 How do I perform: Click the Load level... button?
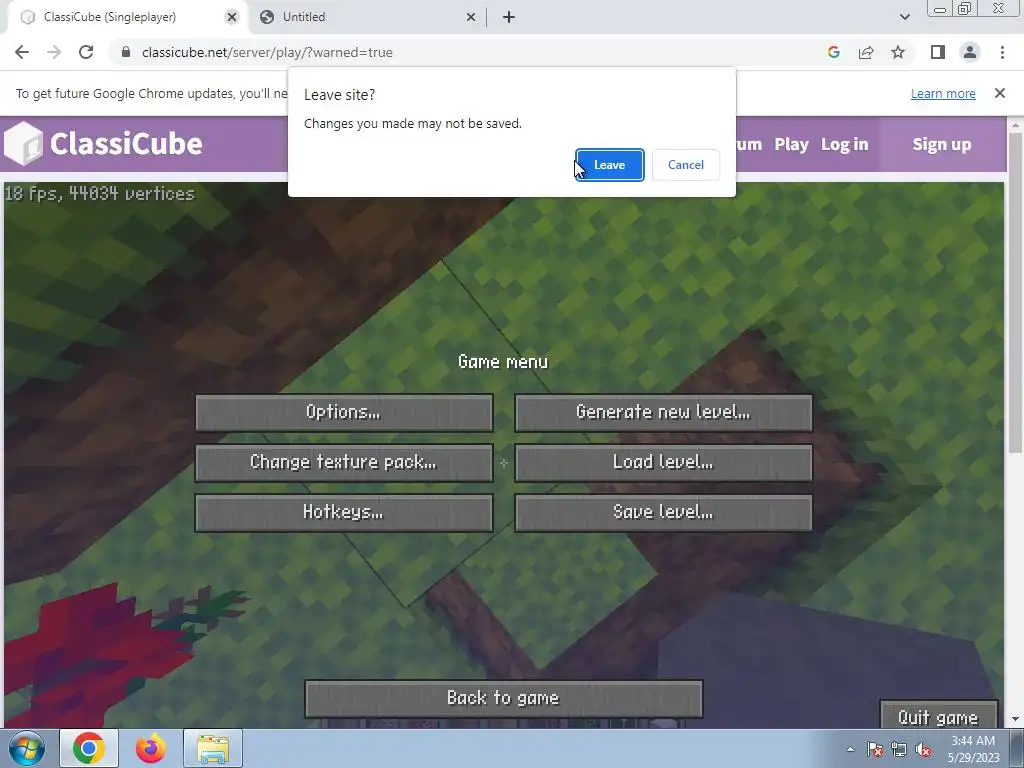click(664, 463)
